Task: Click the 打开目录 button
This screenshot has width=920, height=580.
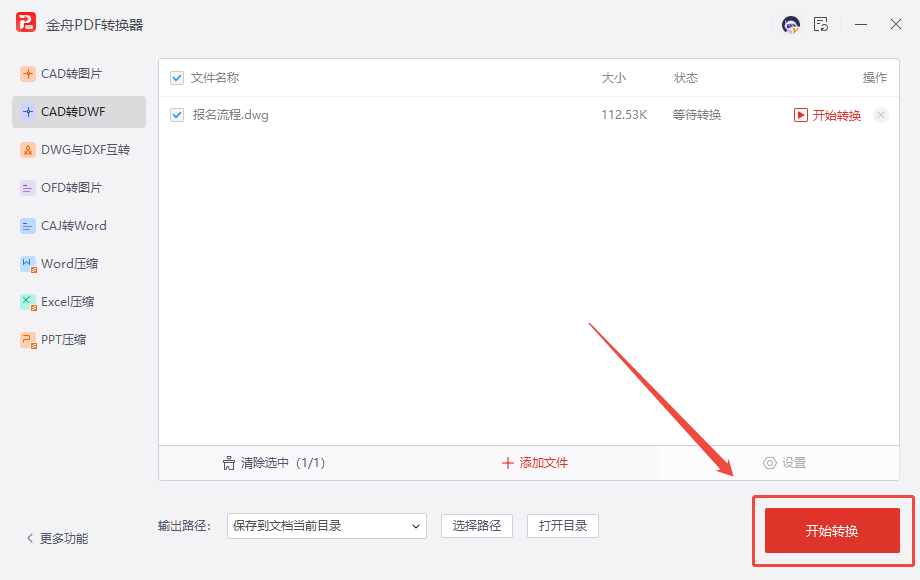Action: pos(563,526)
